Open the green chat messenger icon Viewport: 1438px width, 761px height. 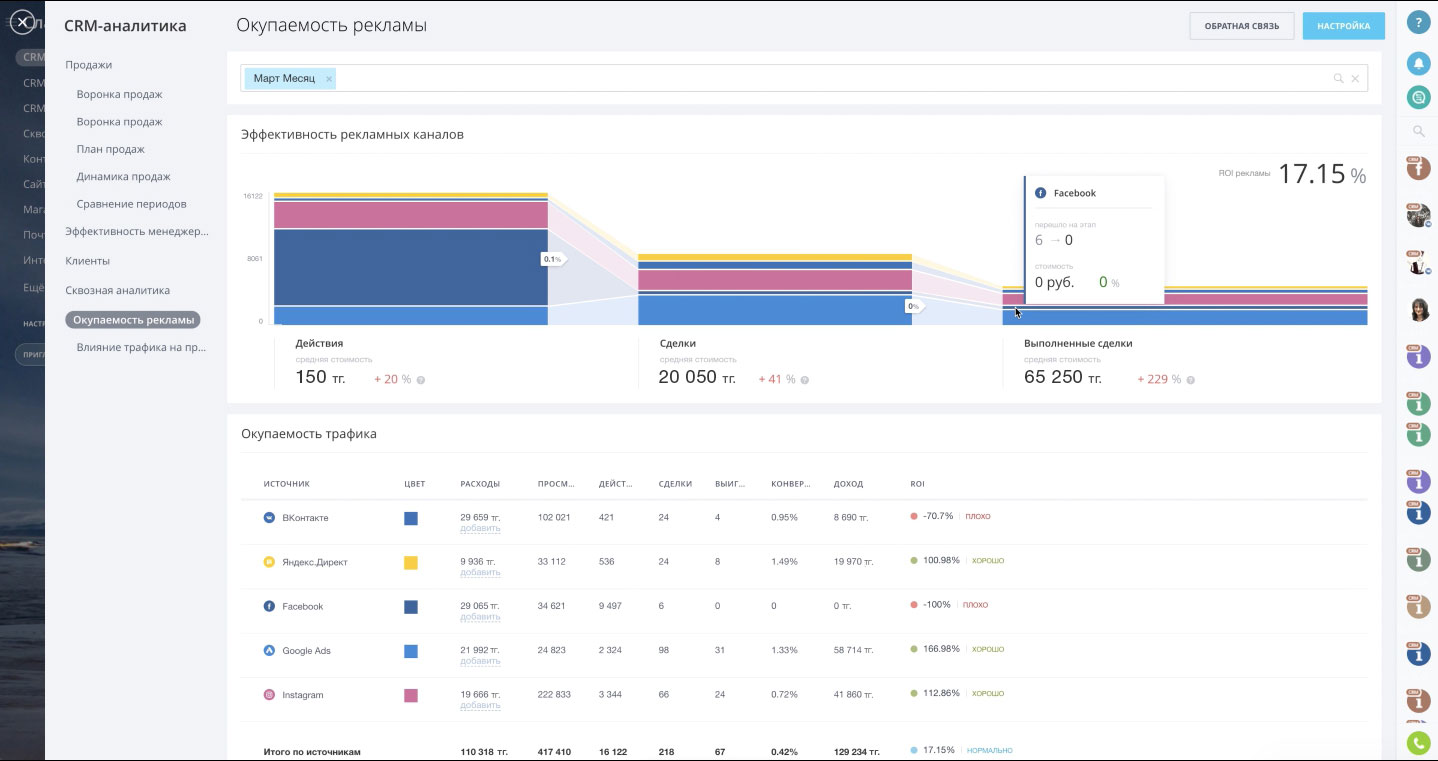(1417, 97)
